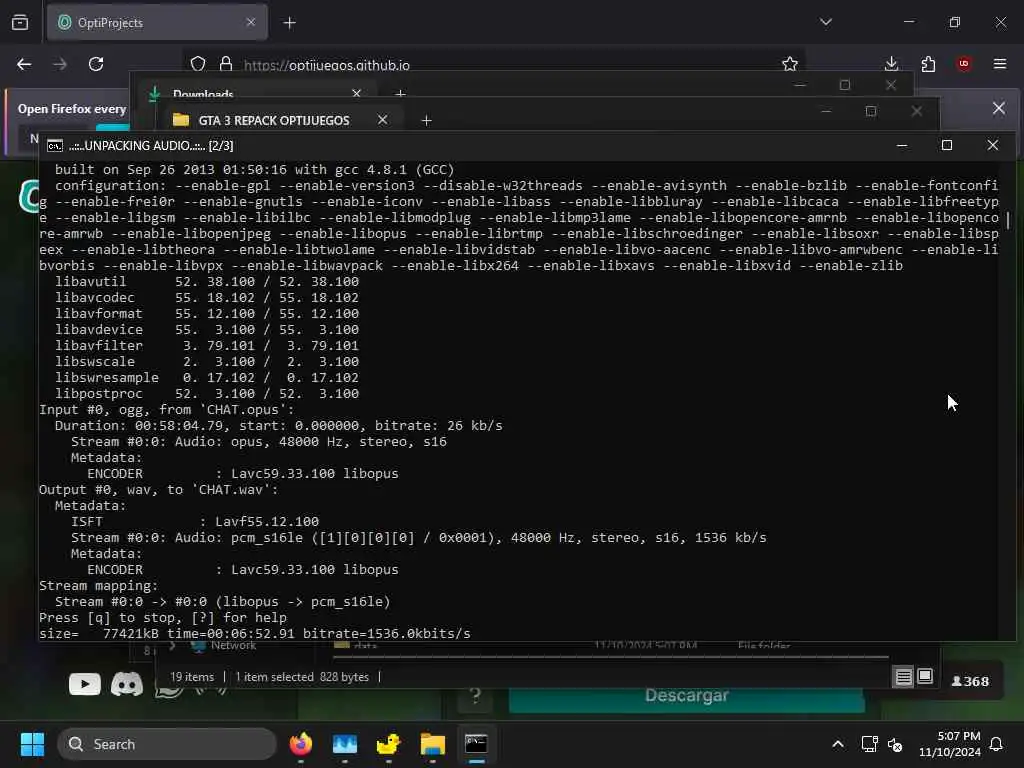The width and height of the screenshot is (1024, 768).
Task: Open Windows notifications bell
Action: tap(997, 744)
